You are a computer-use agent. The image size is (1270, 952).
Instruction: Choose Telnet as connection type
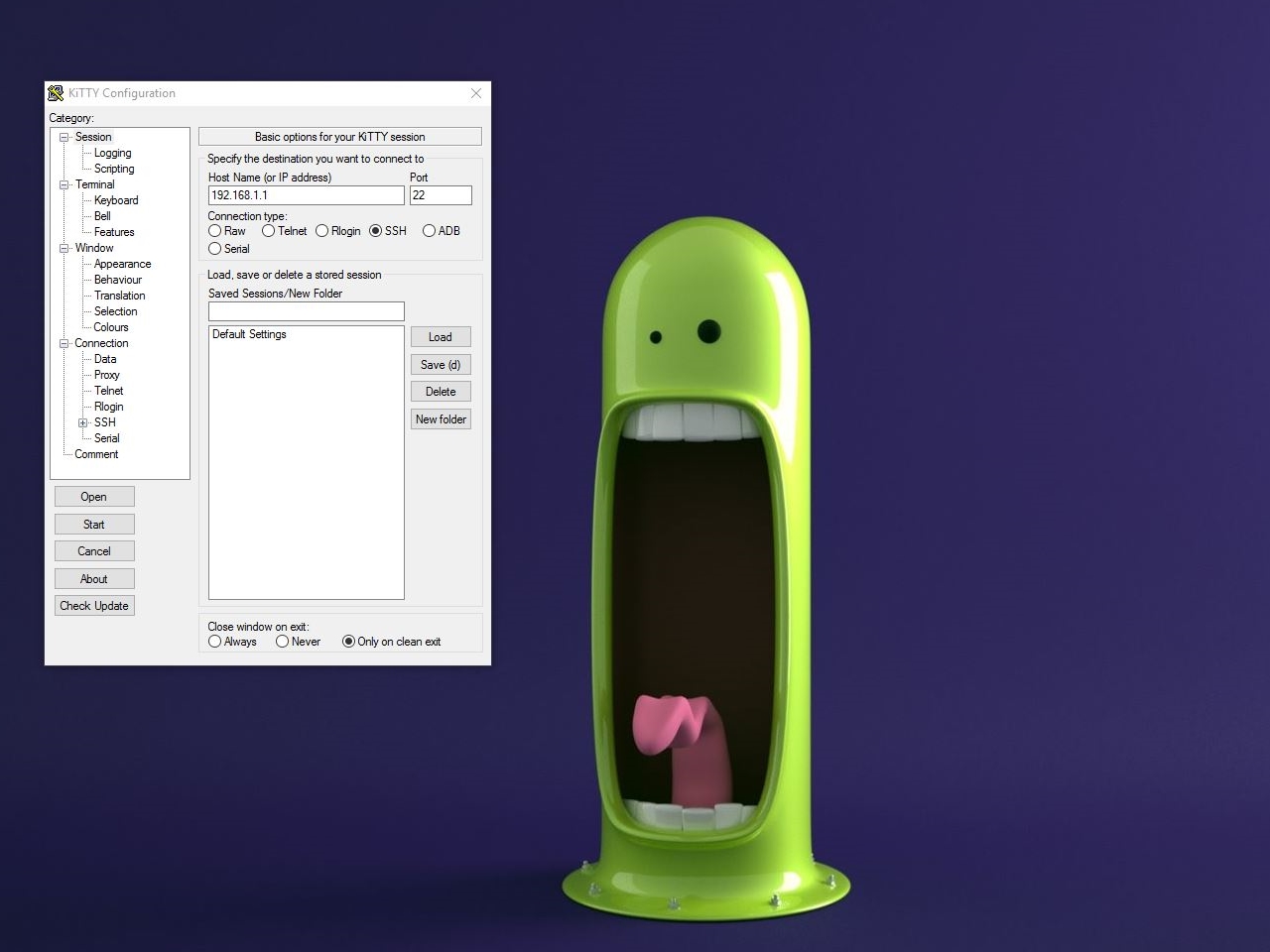click(269, 231)
